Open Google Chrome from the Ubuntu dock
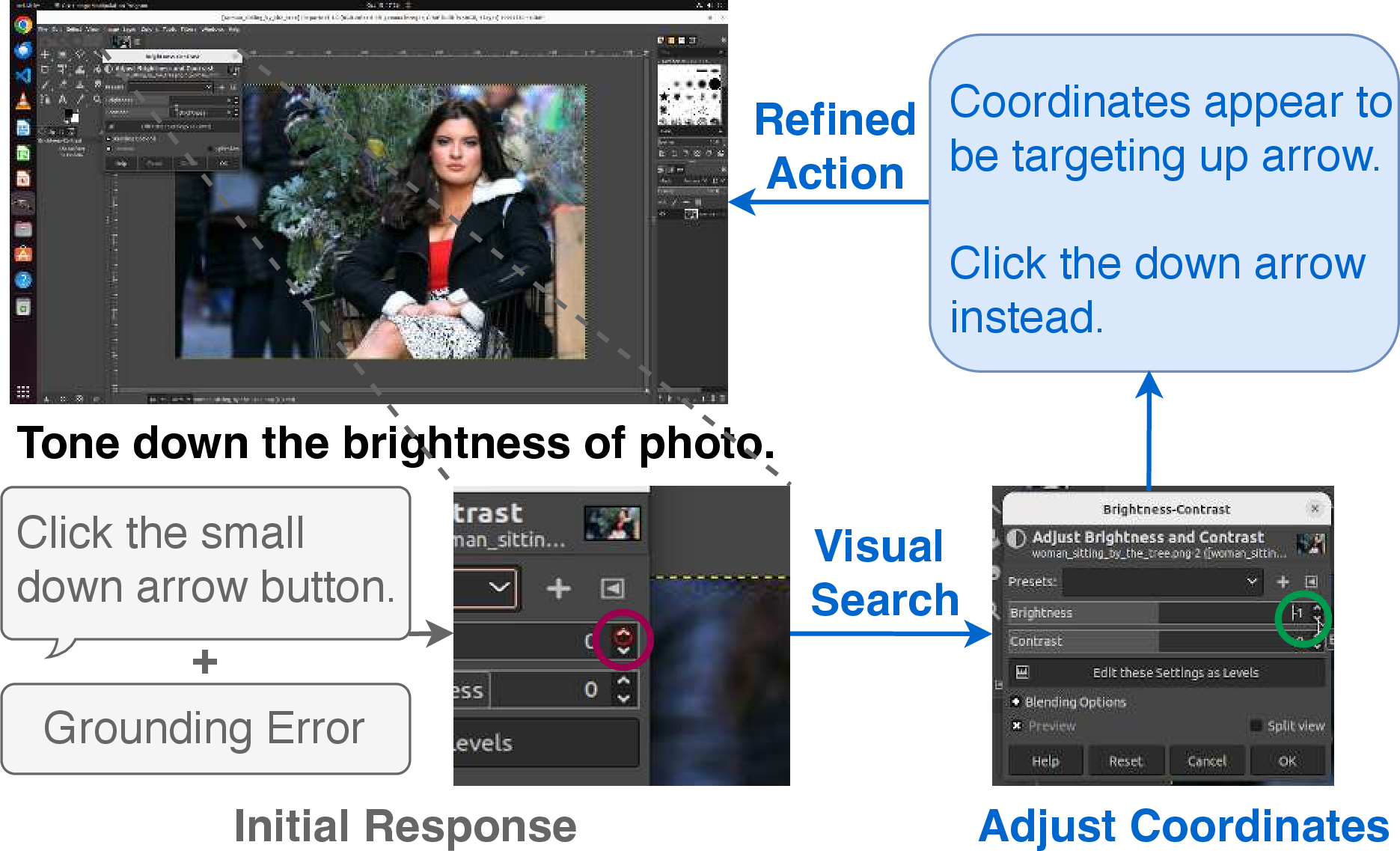This screenshot has width=1400, height=851. (x=23, y=25)
